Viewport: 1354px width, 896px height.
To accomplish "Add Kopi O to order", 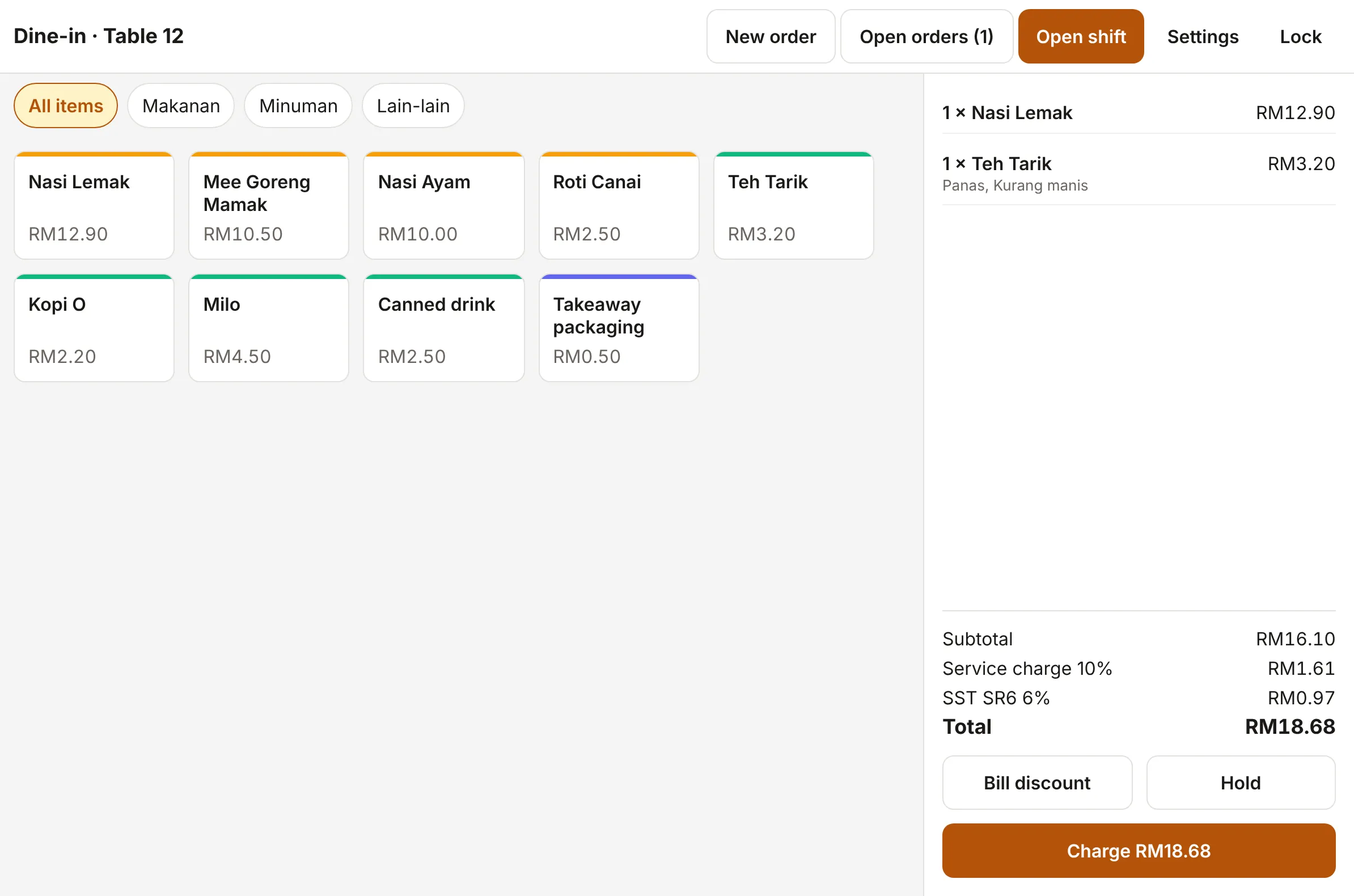I will pyautogui.click(x=94, y=328).
